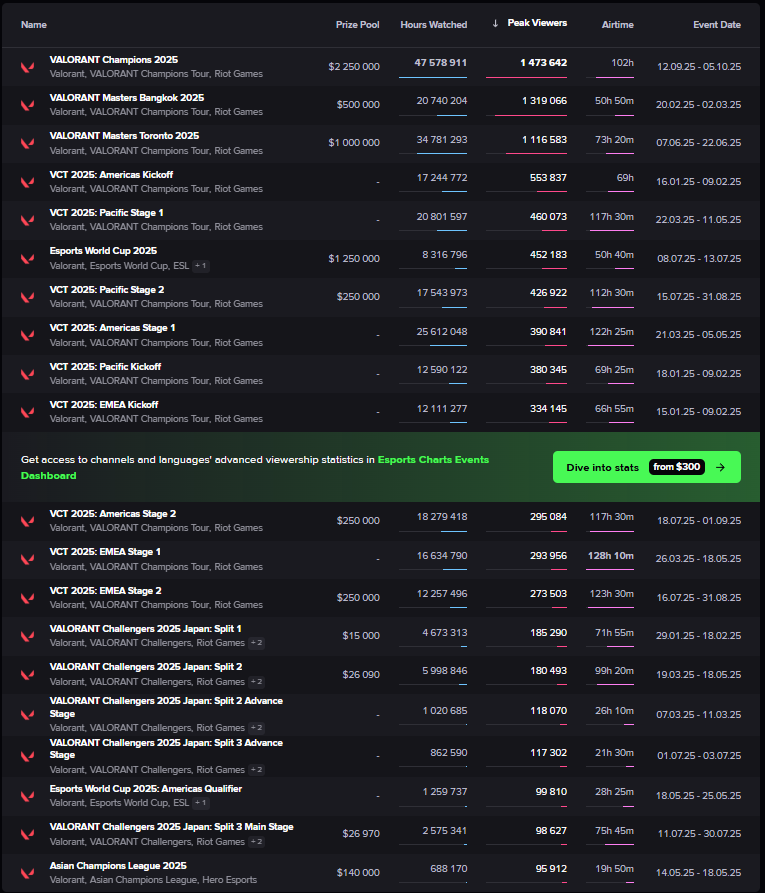Expand +2 organizers for Challengers Japan: Split 1

click(256, 643)
